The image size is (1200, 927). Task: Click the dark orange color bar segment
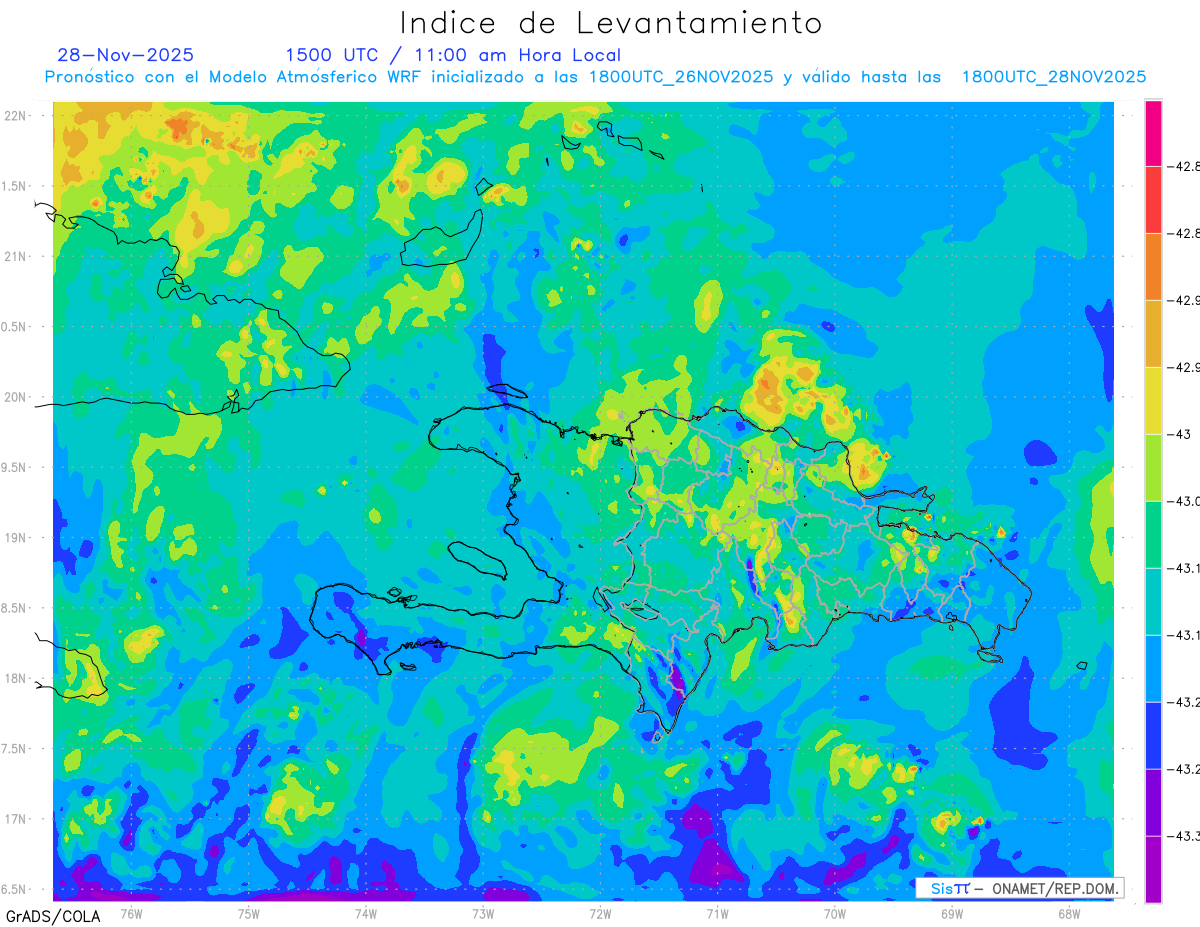[1153, 266]
